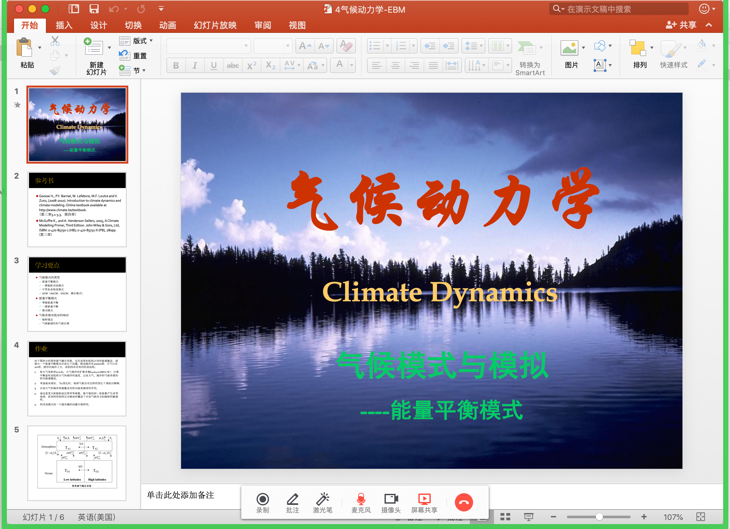Click the 共享 (Share) button
730x529 pixels.
[682, 26]
